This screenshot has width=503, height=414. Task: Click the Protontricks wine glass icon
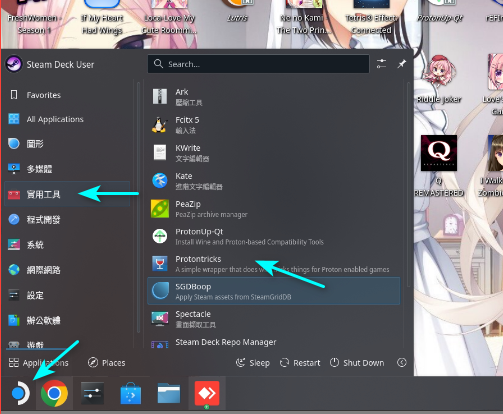pos(160,264)
